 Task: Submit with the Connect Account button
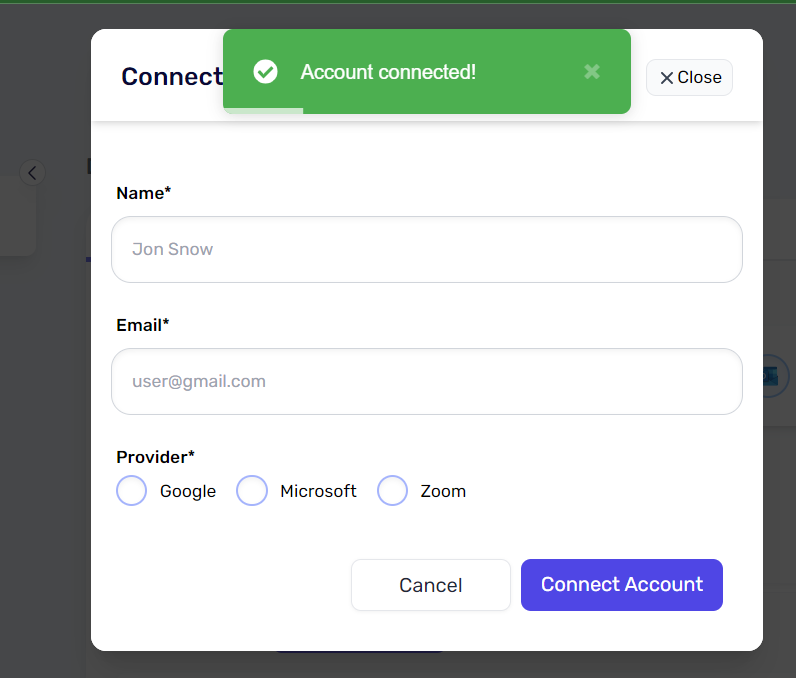621,585
